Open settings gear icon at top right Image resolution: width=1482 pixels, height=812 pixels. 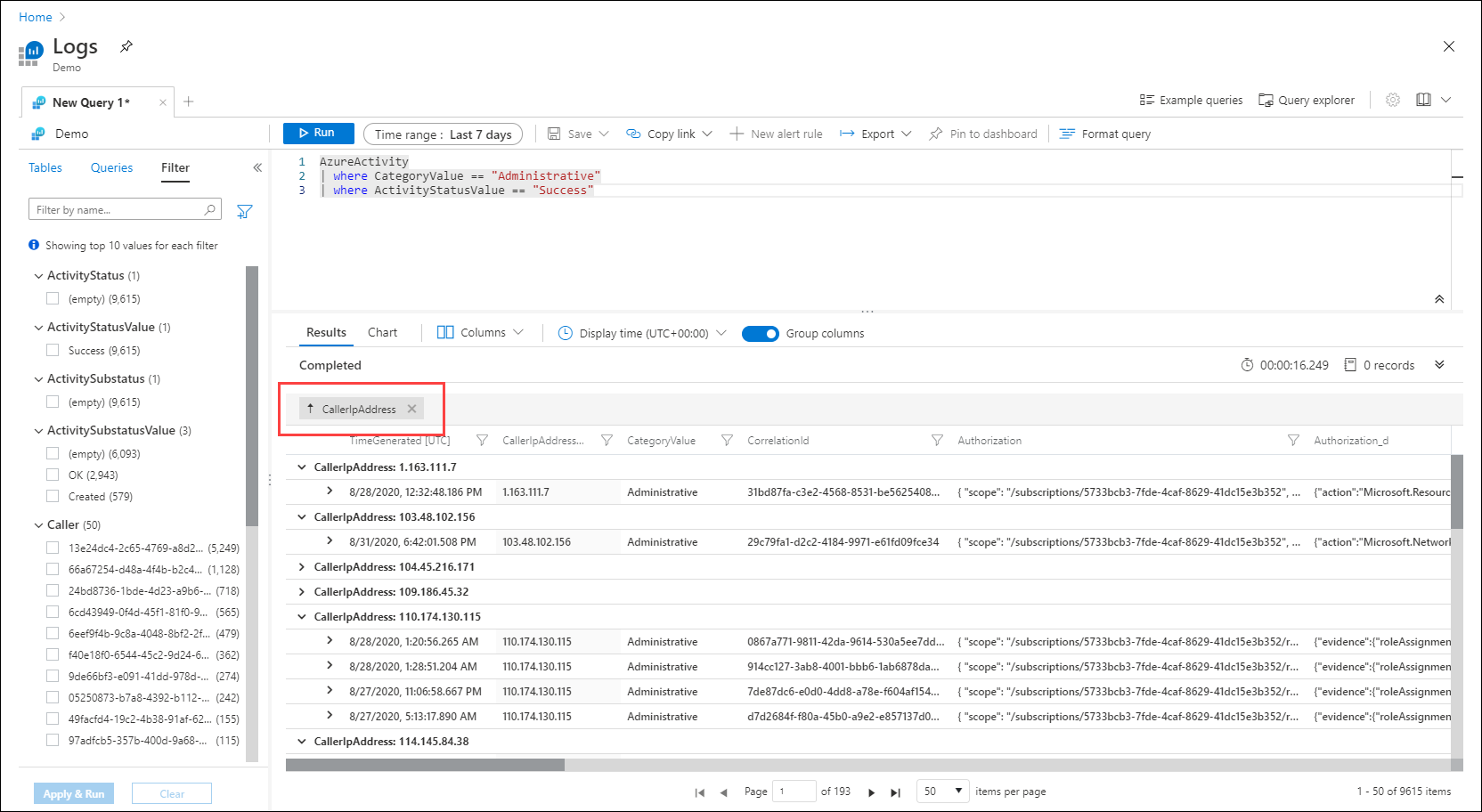coord(1393,100)
